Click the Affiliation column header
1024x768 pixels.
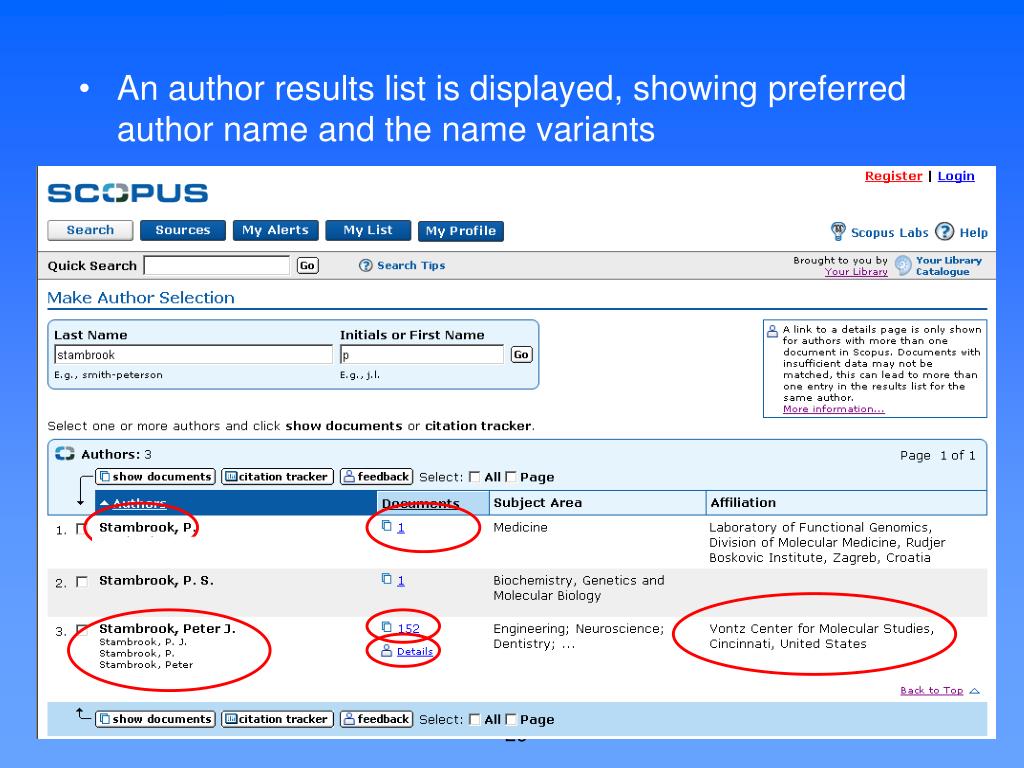coord(846,503)
